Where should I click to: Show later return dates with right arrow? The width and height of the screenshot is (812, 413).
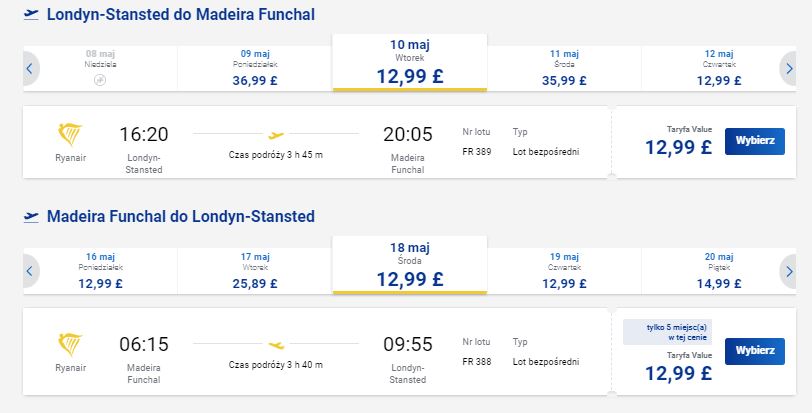(x=789, y=271)
